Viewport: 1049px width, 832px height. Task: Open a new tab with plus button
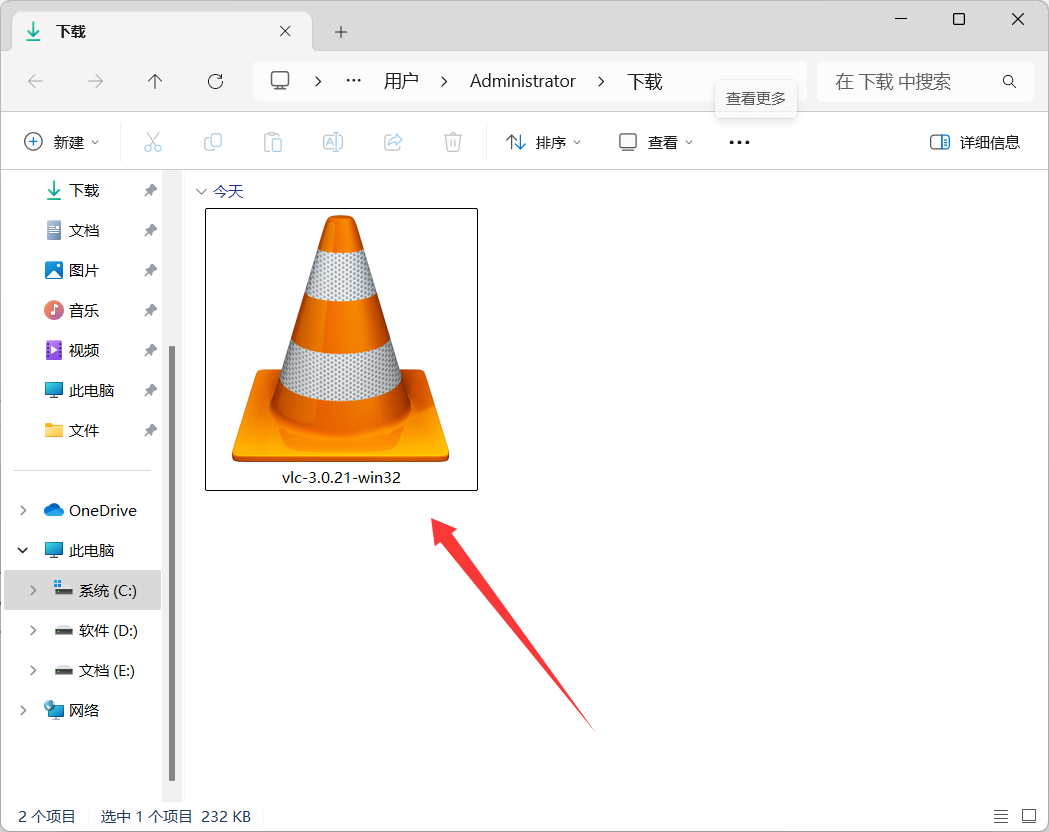click(341, 32)
